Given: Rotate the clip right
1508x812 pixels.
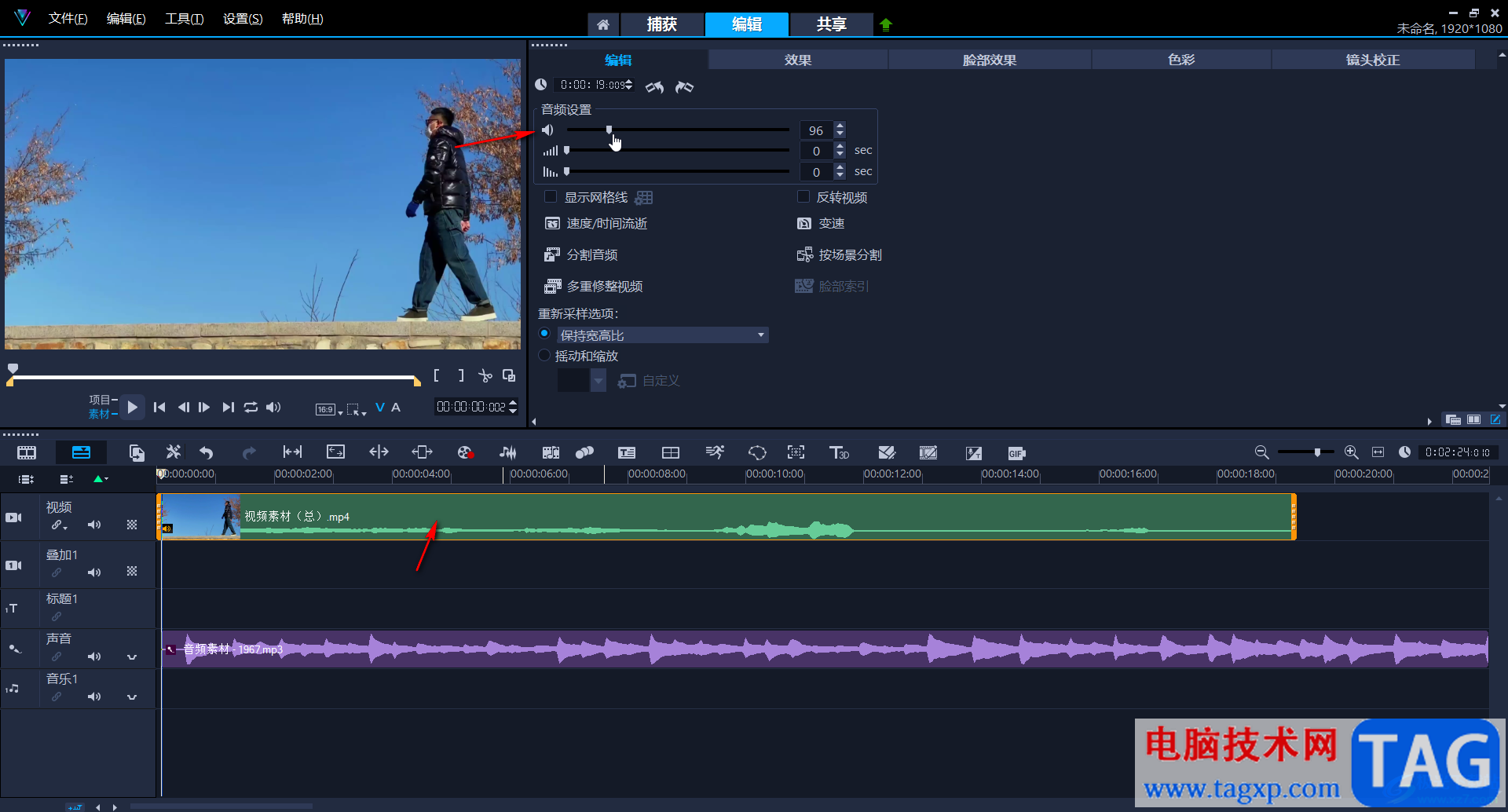Looking at the screenshot, I should coord(684,86).
